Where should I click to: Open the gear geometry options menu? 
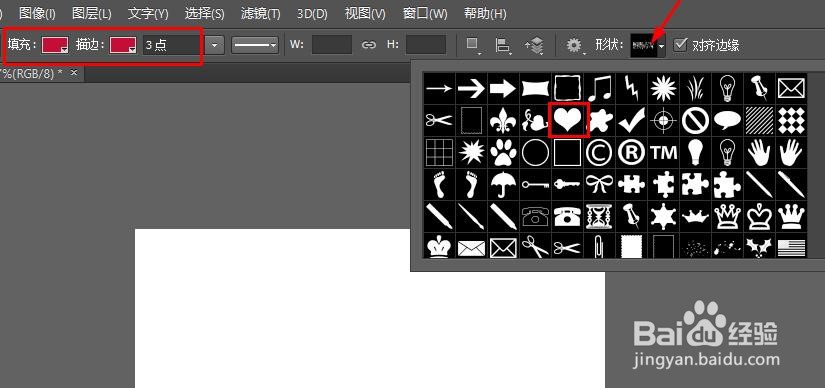point(574,45)
